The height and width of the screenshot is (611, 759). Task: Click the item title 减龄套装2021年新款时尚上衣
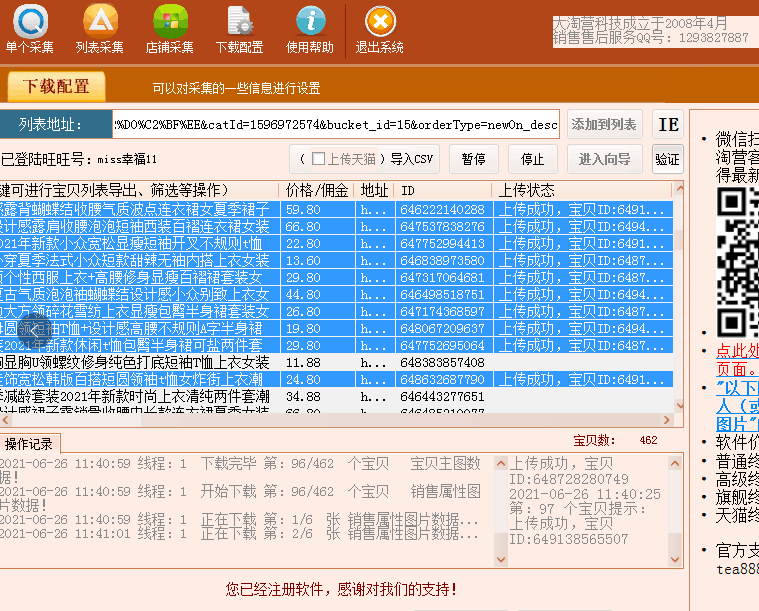135,397
